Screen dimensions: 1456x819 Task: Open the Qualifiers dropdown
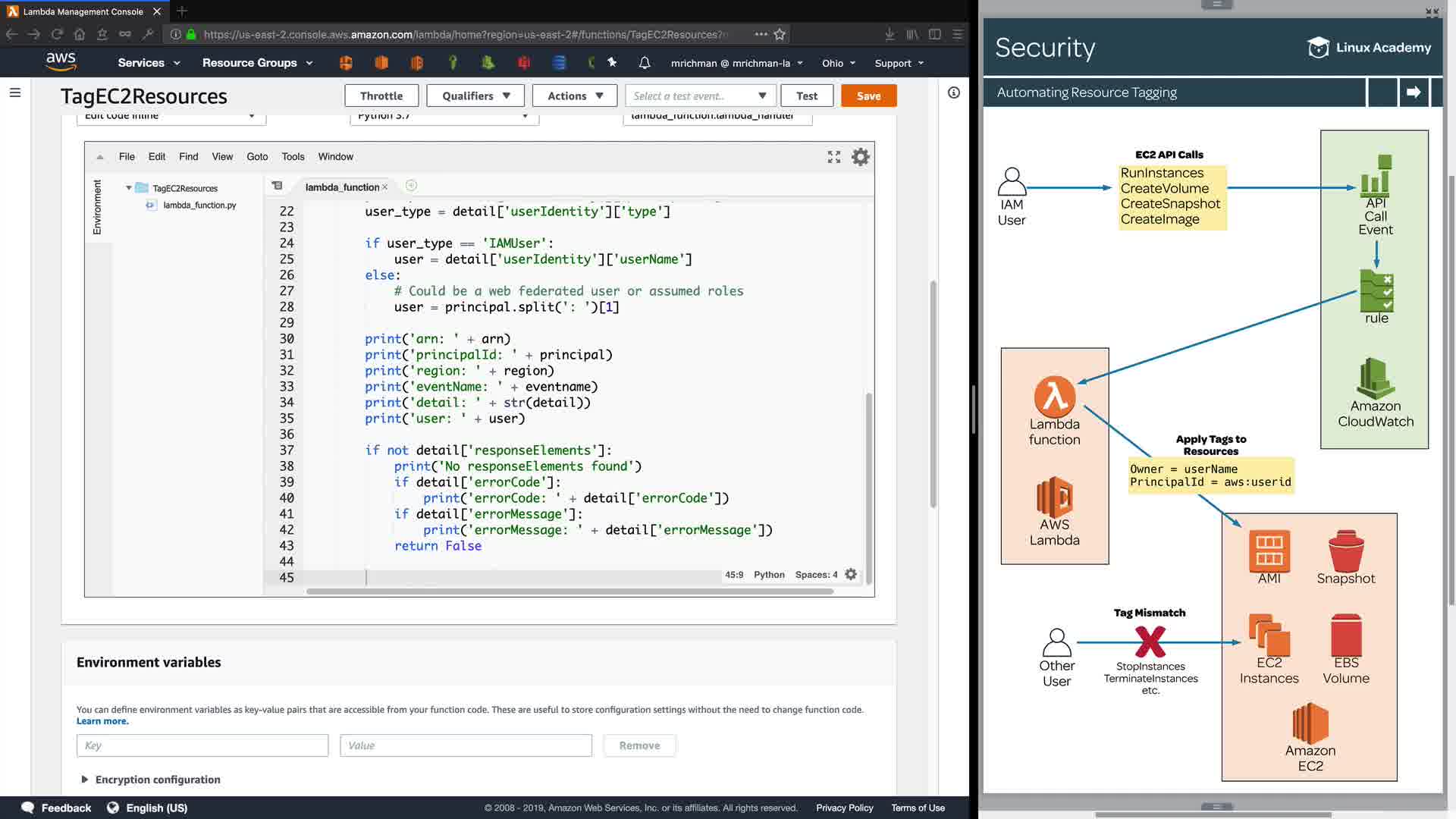476,96
